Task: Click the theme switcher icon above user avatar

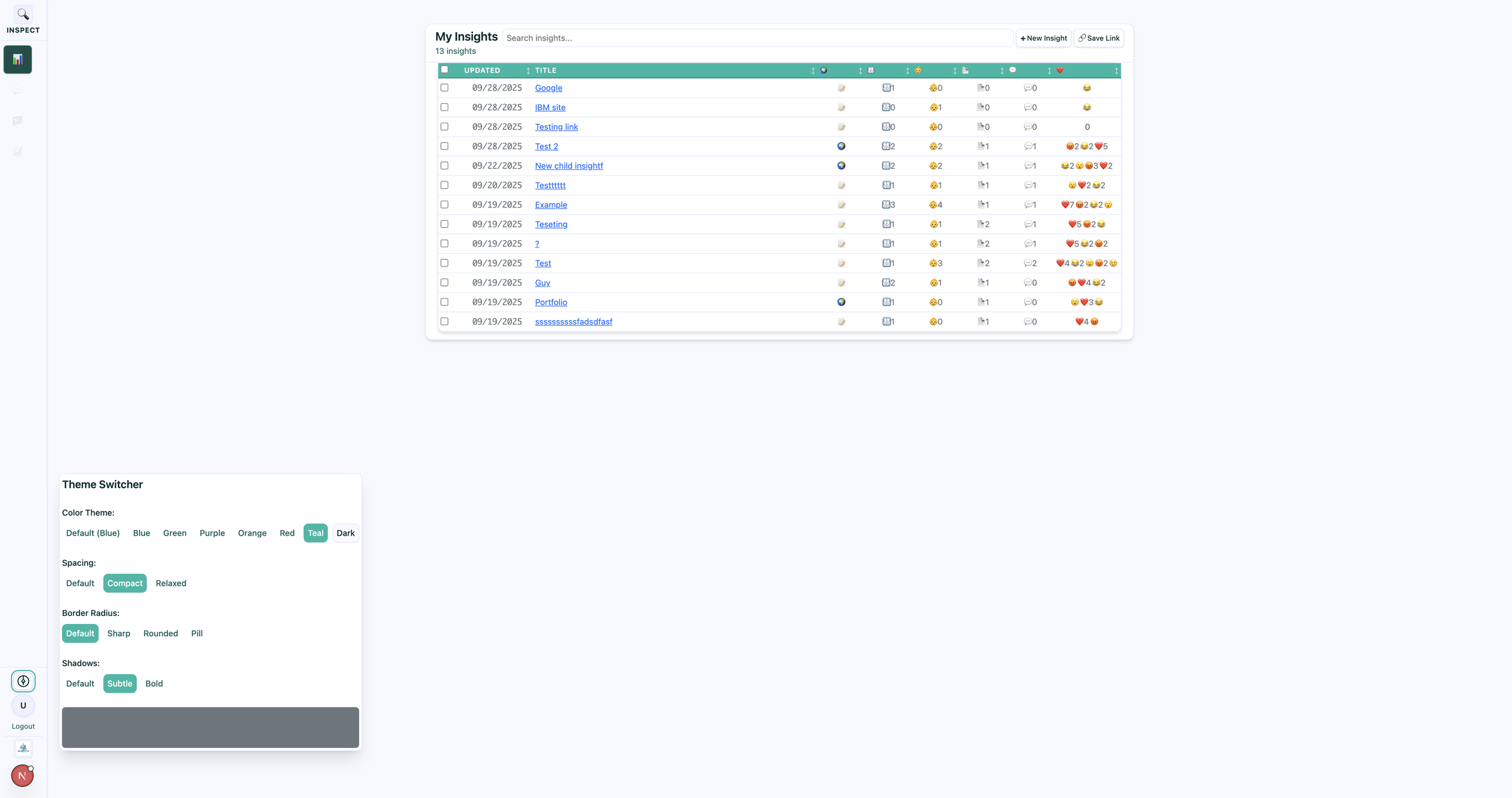Action: coord(23,681)
